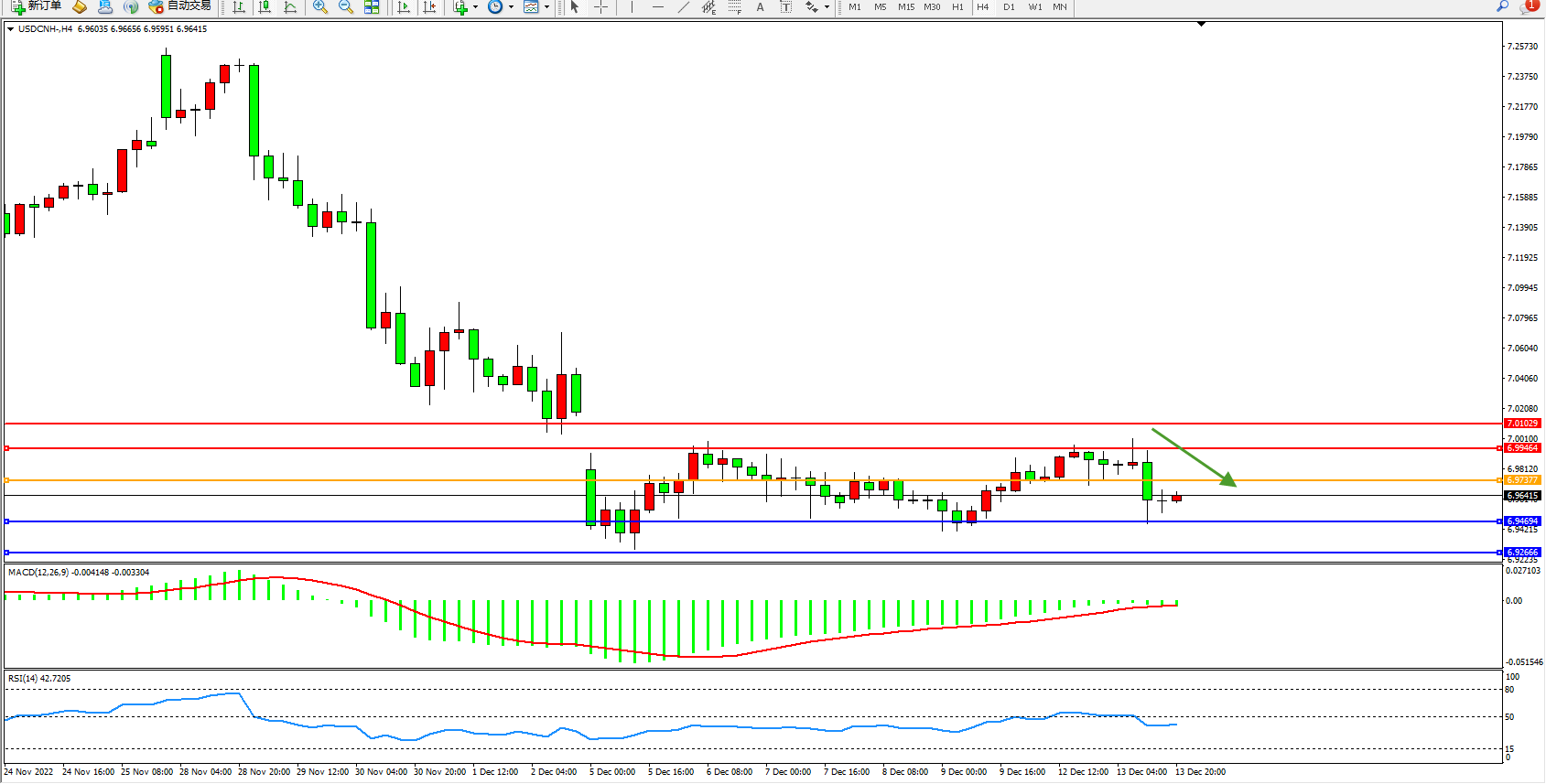Select the M15 timeframe
Viewport: 1546px width, 784px height.
[x=905, y=7]
